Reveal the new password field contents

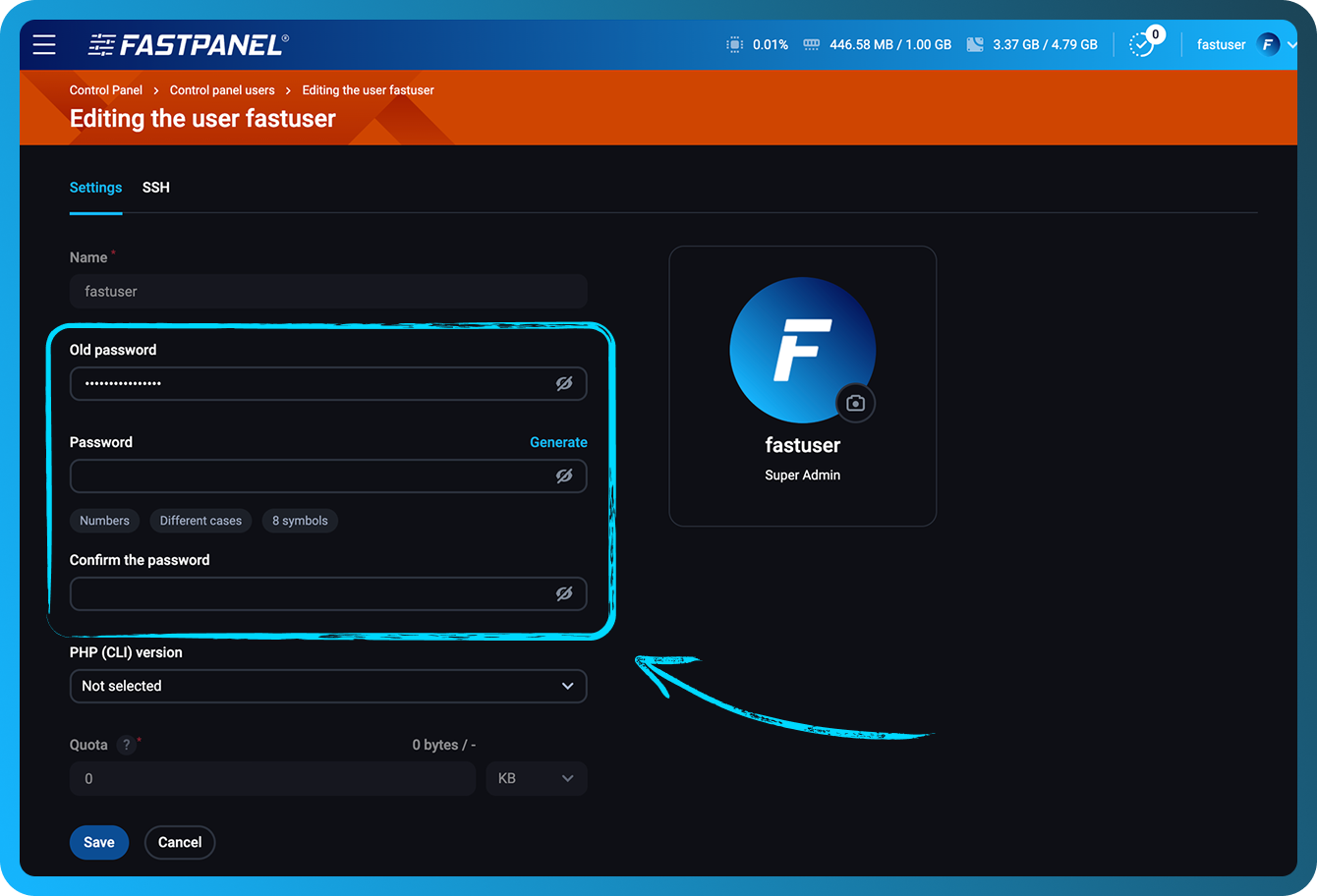(x=564, y=476)
